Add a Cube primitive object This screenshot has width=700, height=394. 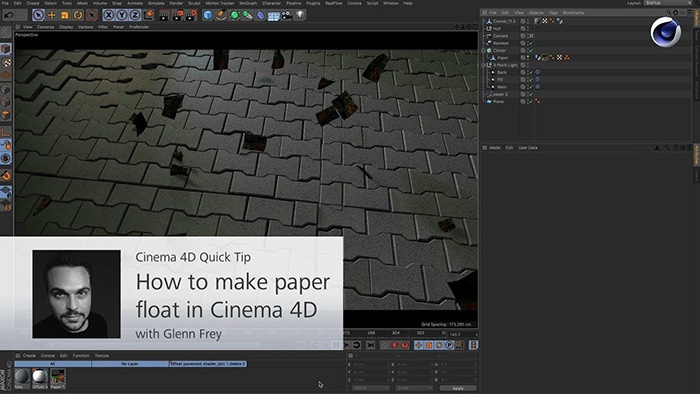[208, 15]
